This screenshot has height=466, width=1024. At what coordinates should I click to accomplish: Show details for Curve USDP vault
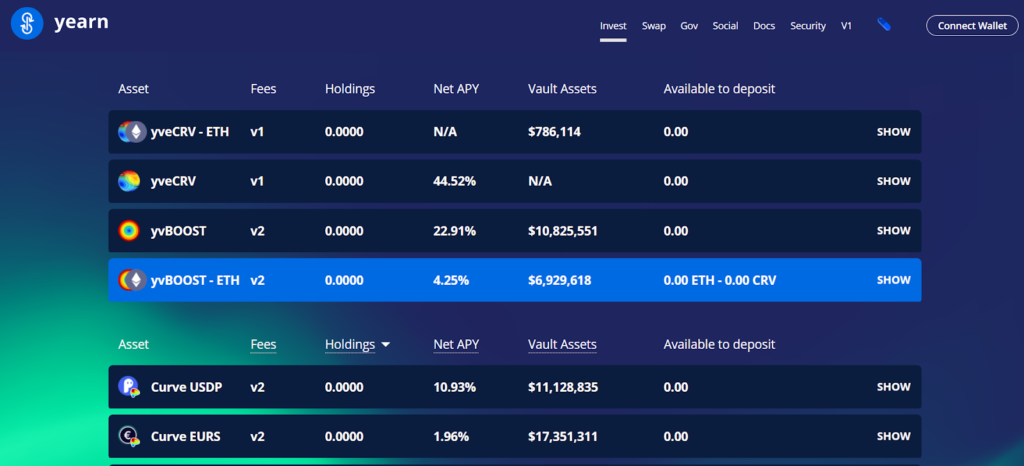coord(893,387)
